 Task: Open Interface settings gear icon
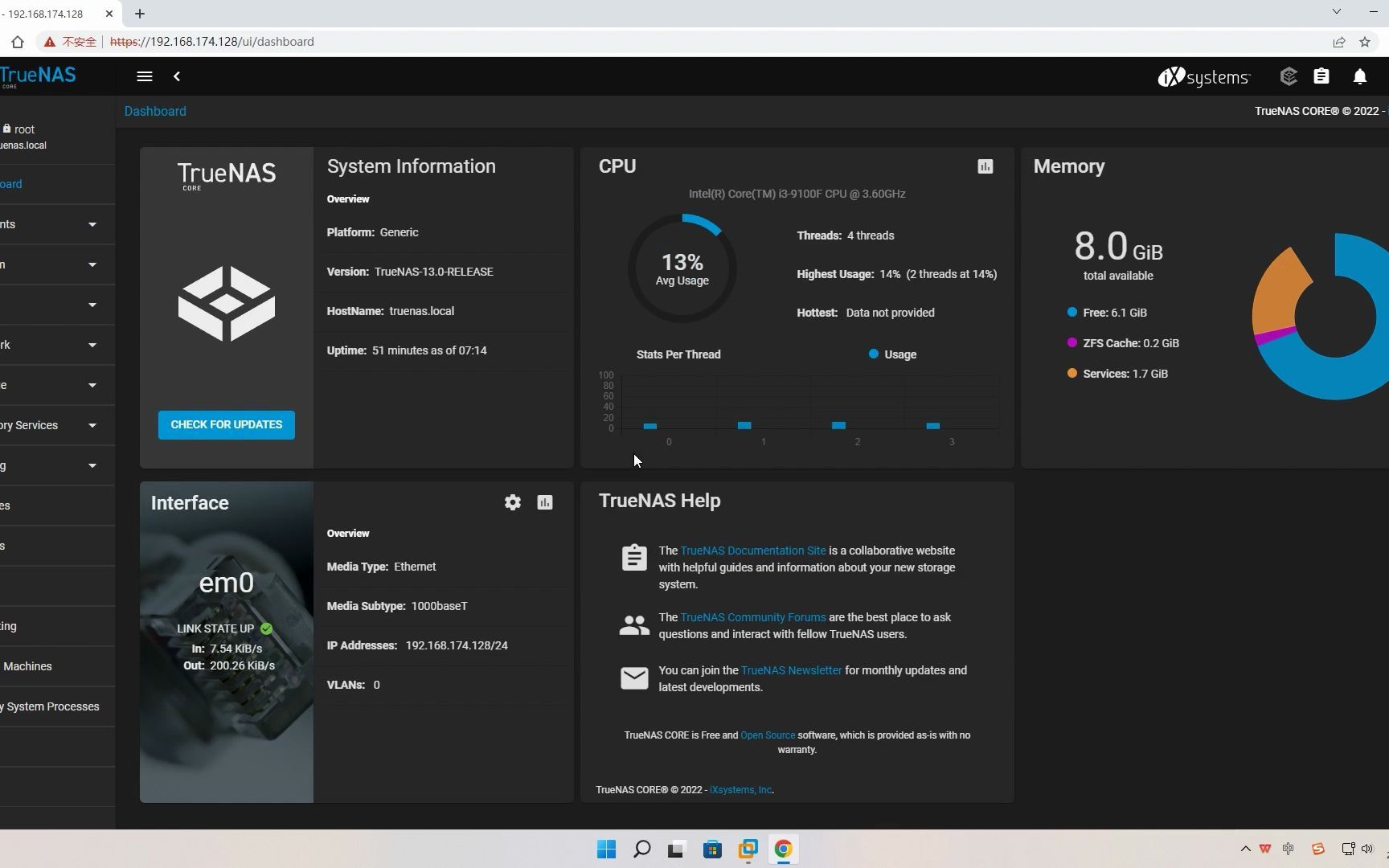pos(513,502)
